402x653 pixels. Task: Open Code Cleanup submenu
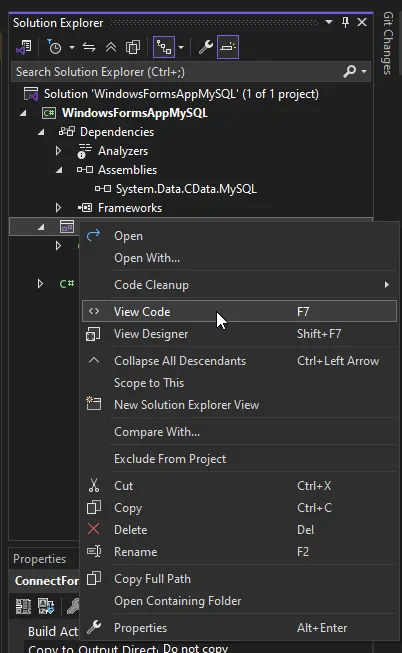239,285
